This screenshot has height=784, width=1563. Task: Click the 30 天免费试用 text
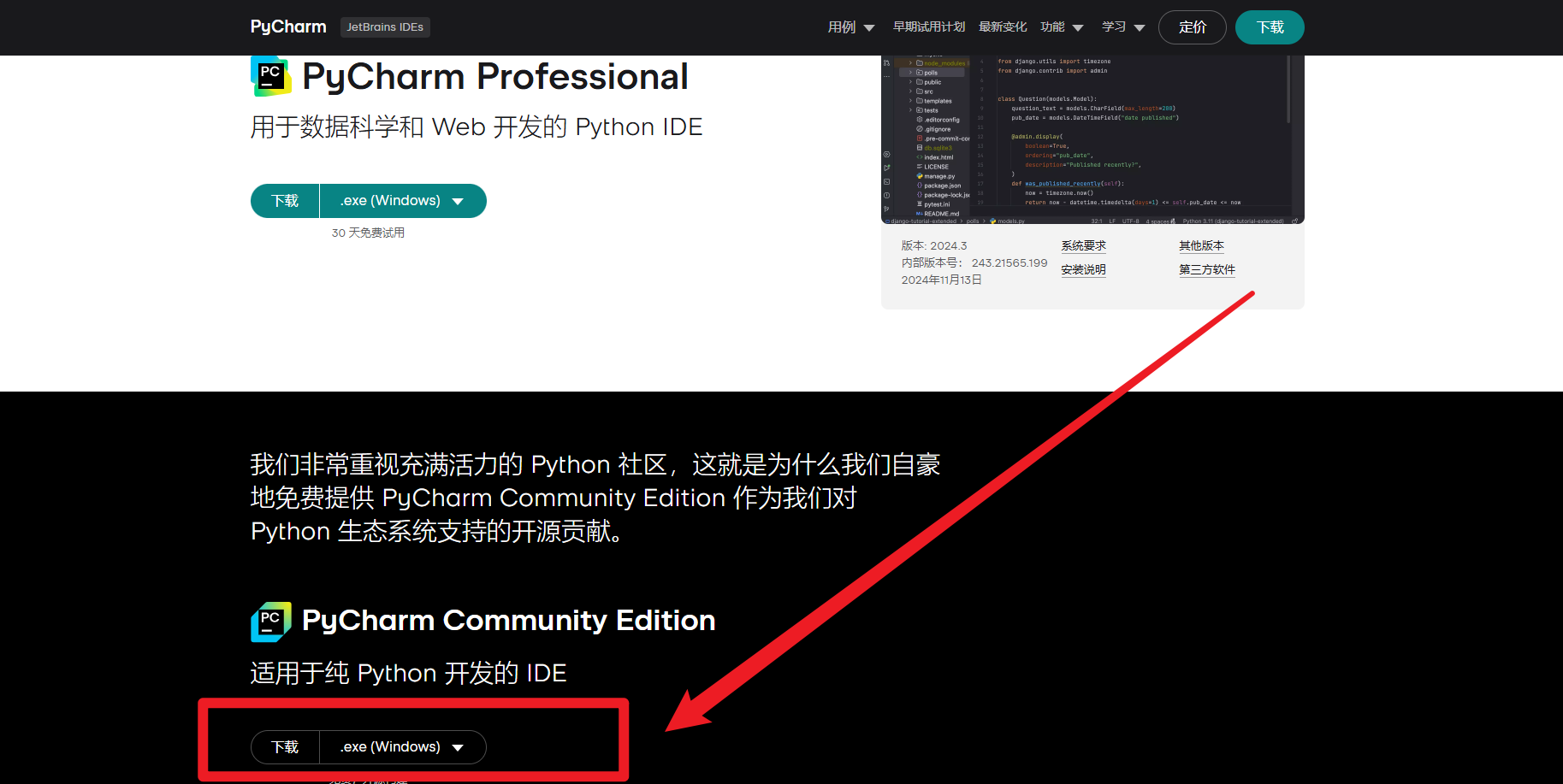click(368, 233)
